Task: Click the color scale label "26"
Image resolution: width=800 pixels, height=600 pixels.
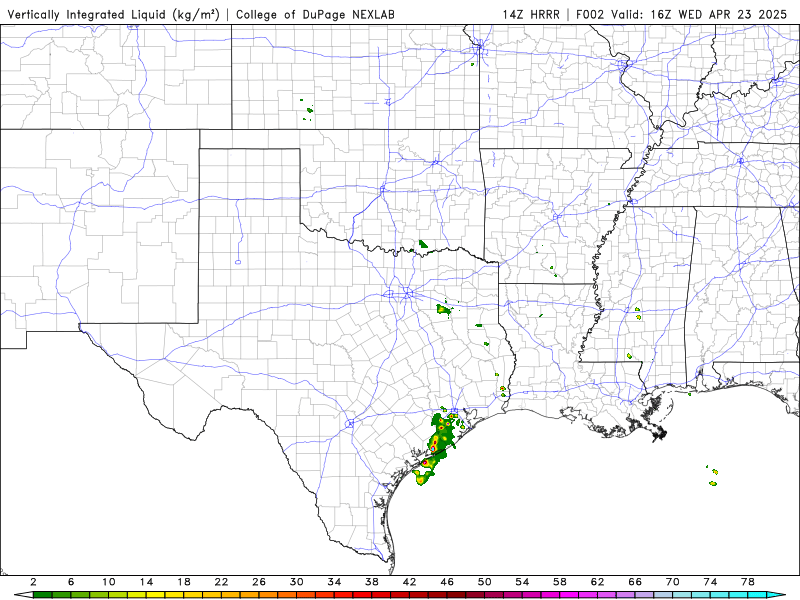Action: (x=259, y=582)
